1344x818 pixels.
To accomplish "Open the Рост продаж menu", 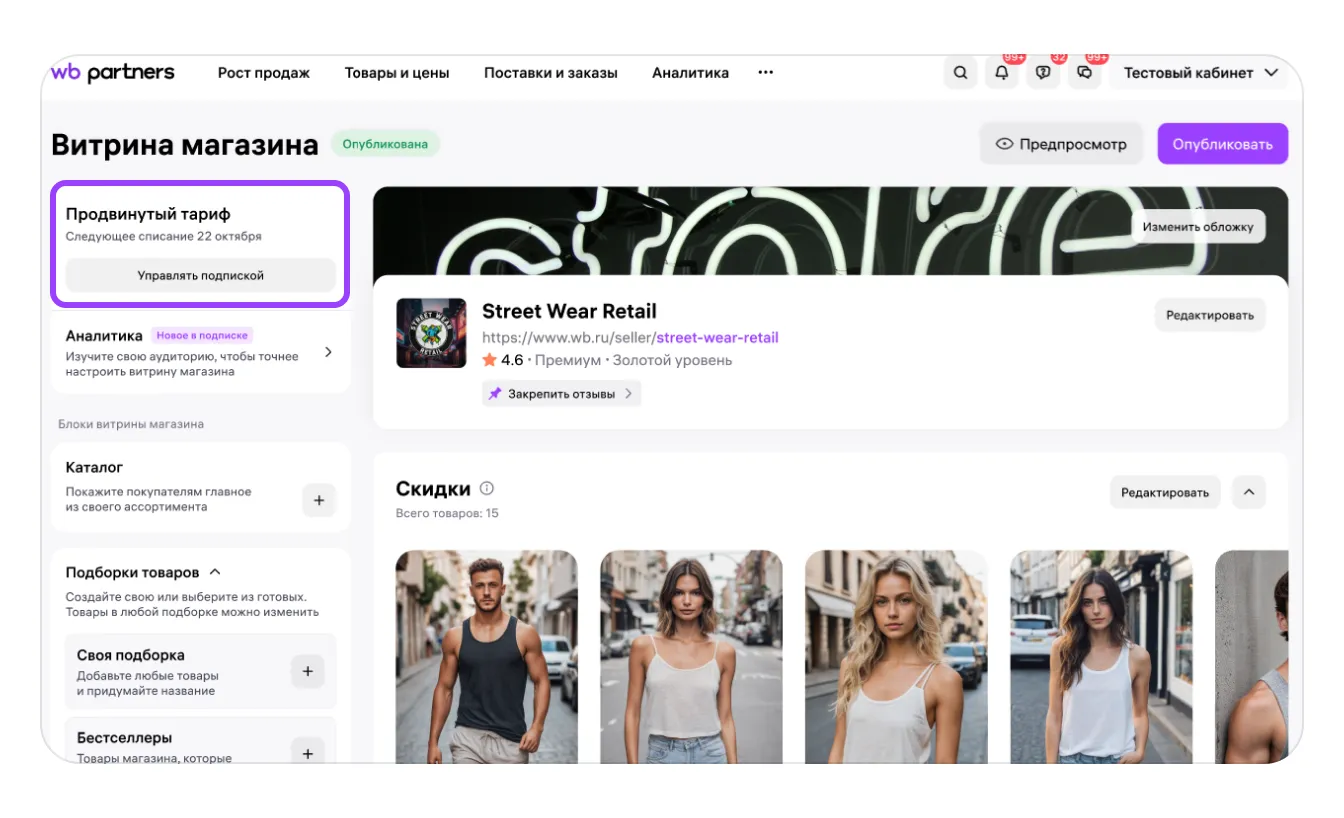I will (264, 73).
